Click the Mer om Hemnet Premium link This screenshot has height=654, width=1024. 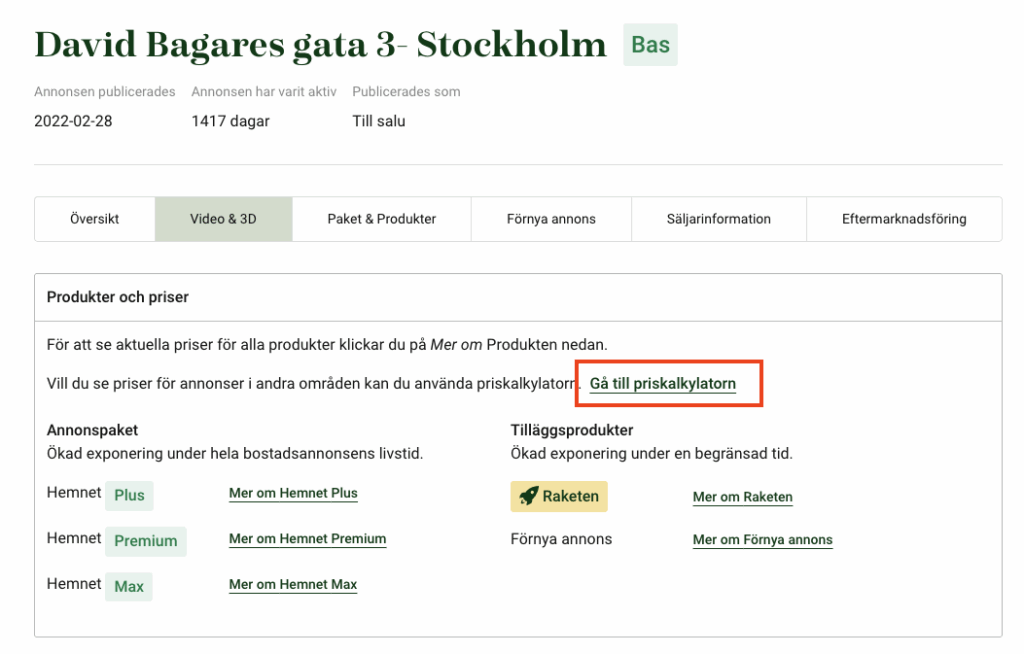(307, 539)
